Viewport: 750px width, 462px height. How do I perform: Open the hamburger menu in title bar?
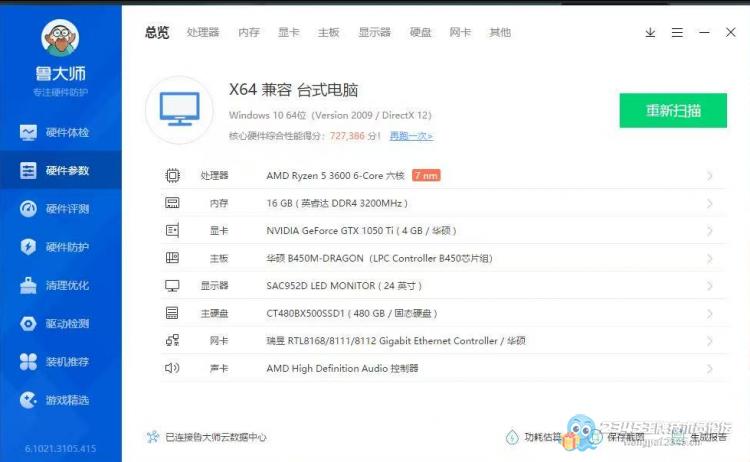(677, 33)
